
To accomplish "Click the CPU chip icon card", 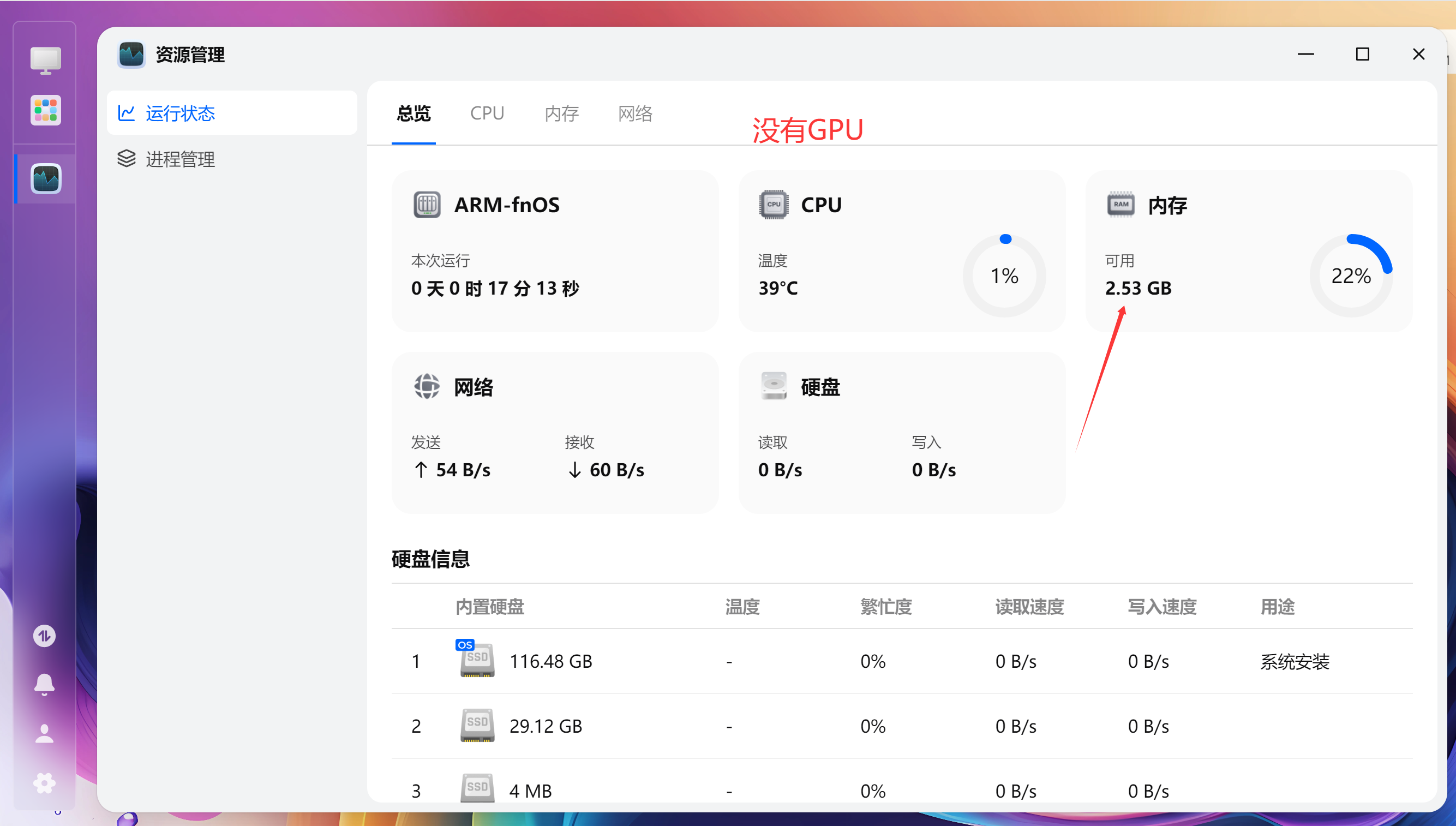I will pos(774,205).
